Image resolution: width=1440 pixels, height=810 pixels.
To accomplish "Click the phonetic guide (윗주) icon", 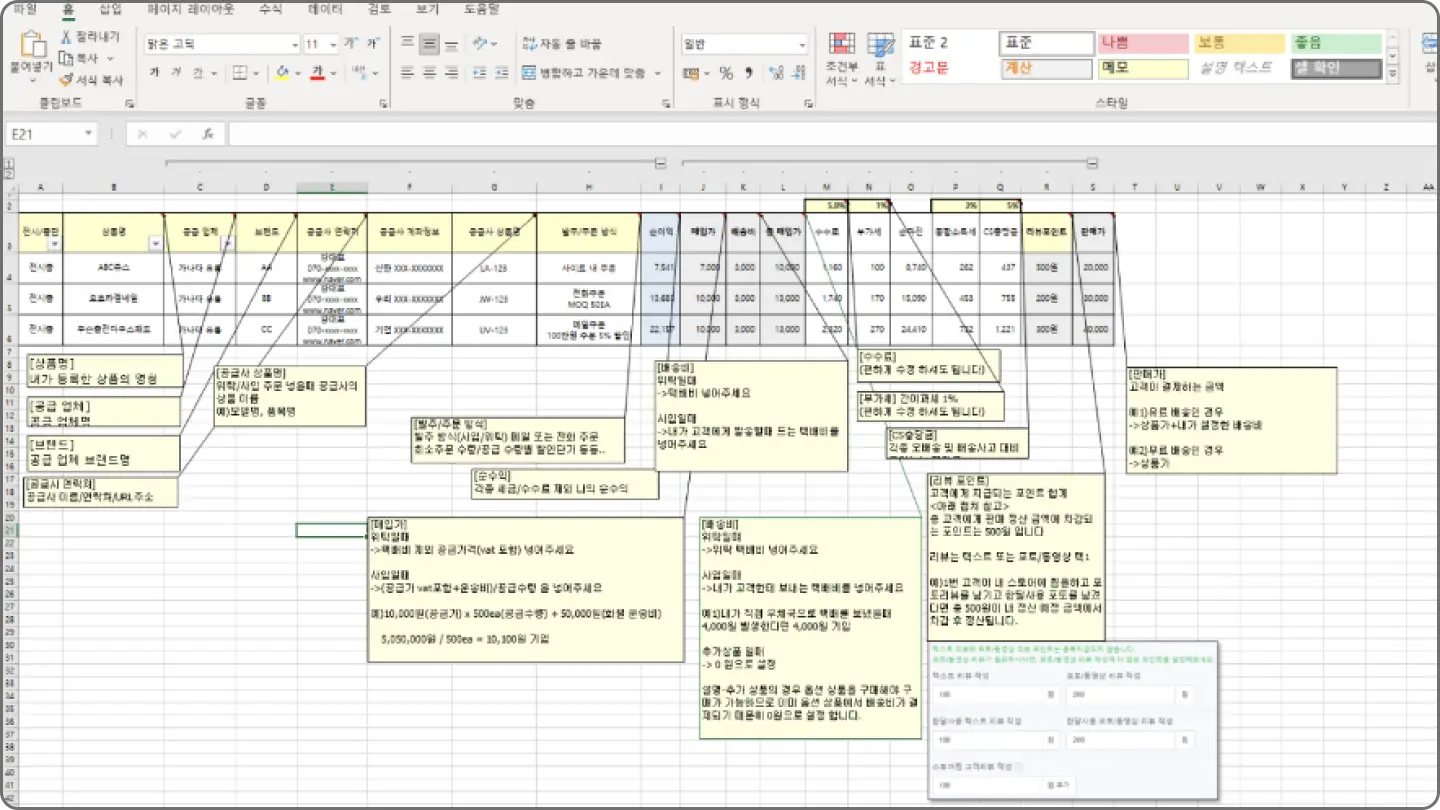I will (x=360, y=73).
